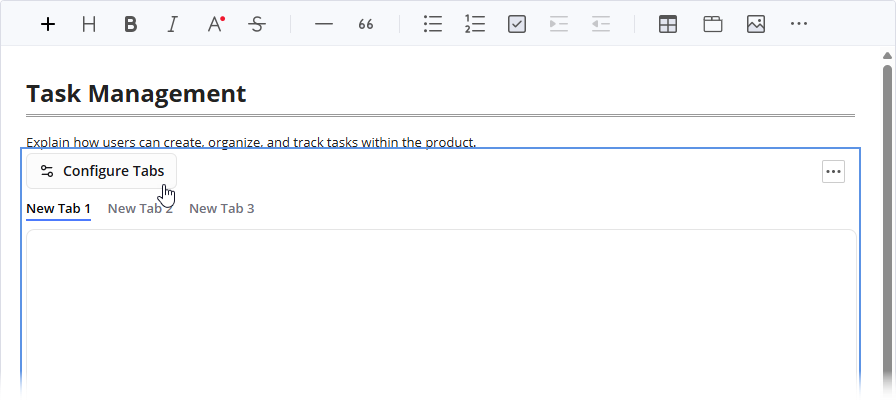This screenshot has width=896, height=401.
Task: Click the plus insert block icon
Action: coord(48,24)
